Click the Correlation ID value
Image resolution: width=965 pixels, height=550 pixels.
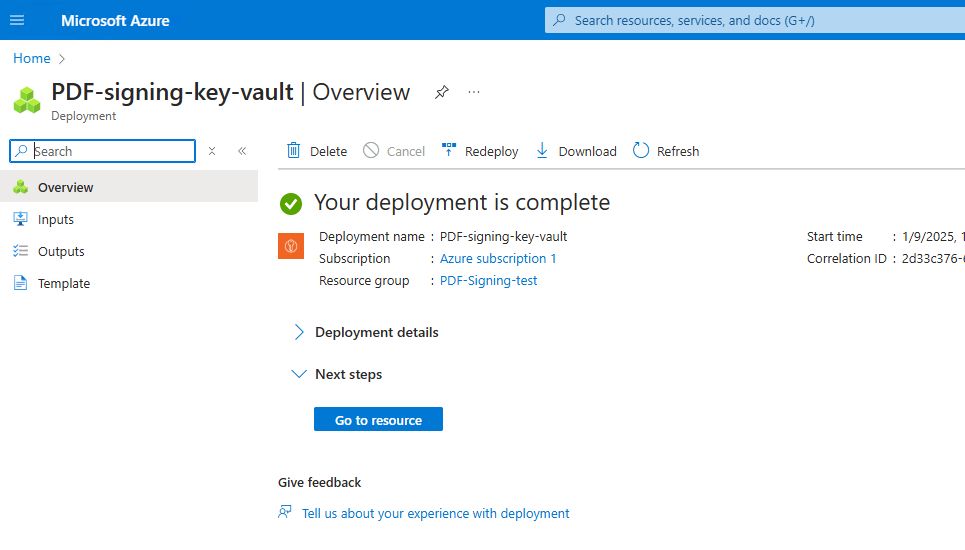coord(933,258)
